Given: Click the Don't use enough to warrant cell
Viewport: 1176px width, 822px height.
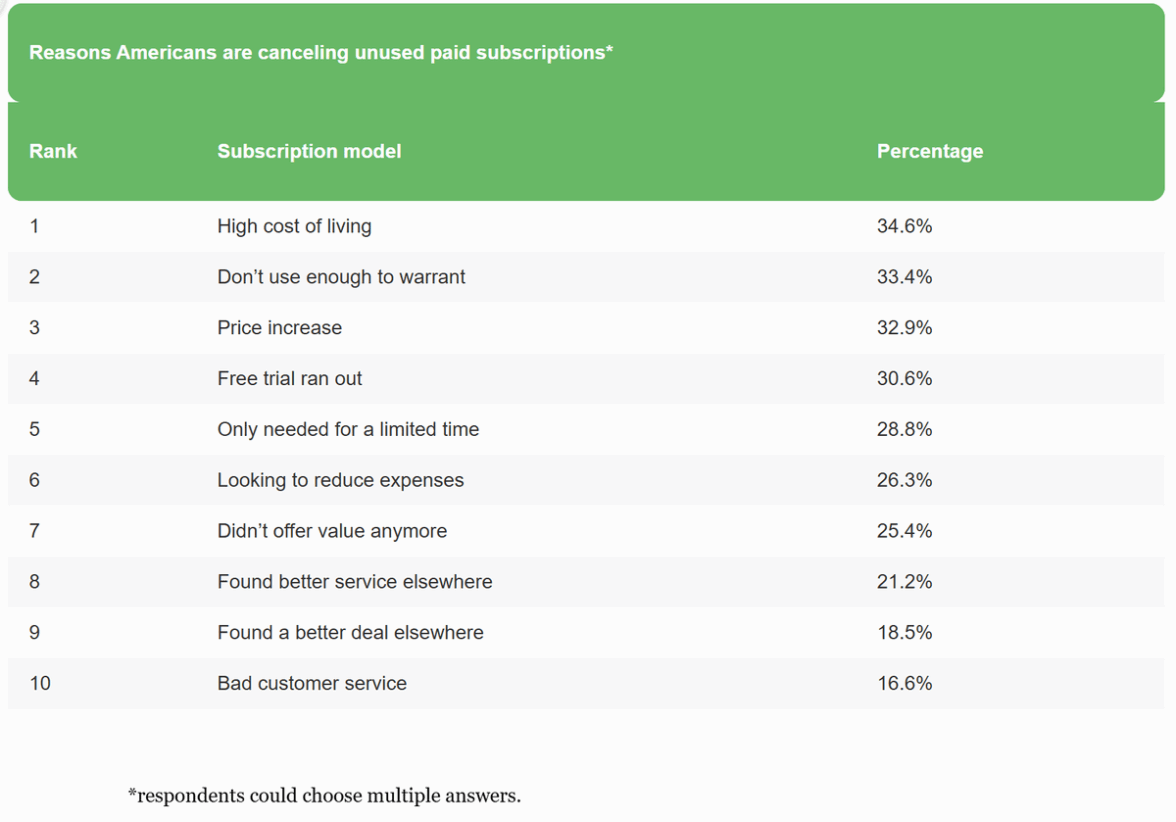Looking at the screenshot, I should (341, 277).
